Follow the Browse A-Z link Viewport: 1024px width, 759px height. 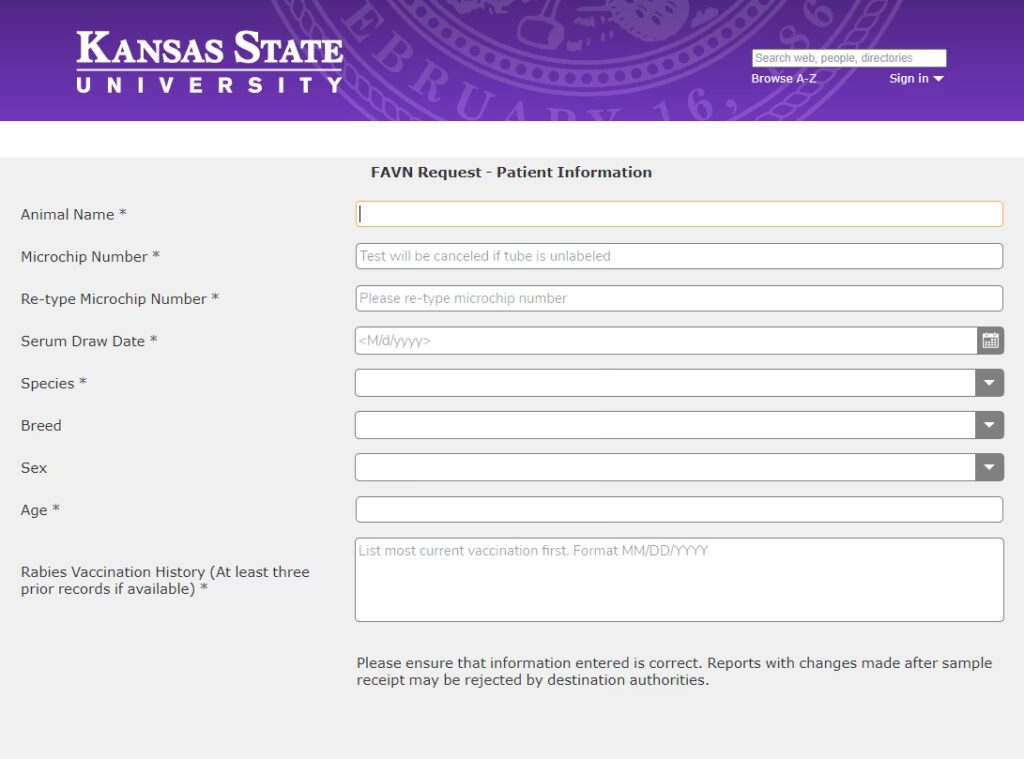783,79
